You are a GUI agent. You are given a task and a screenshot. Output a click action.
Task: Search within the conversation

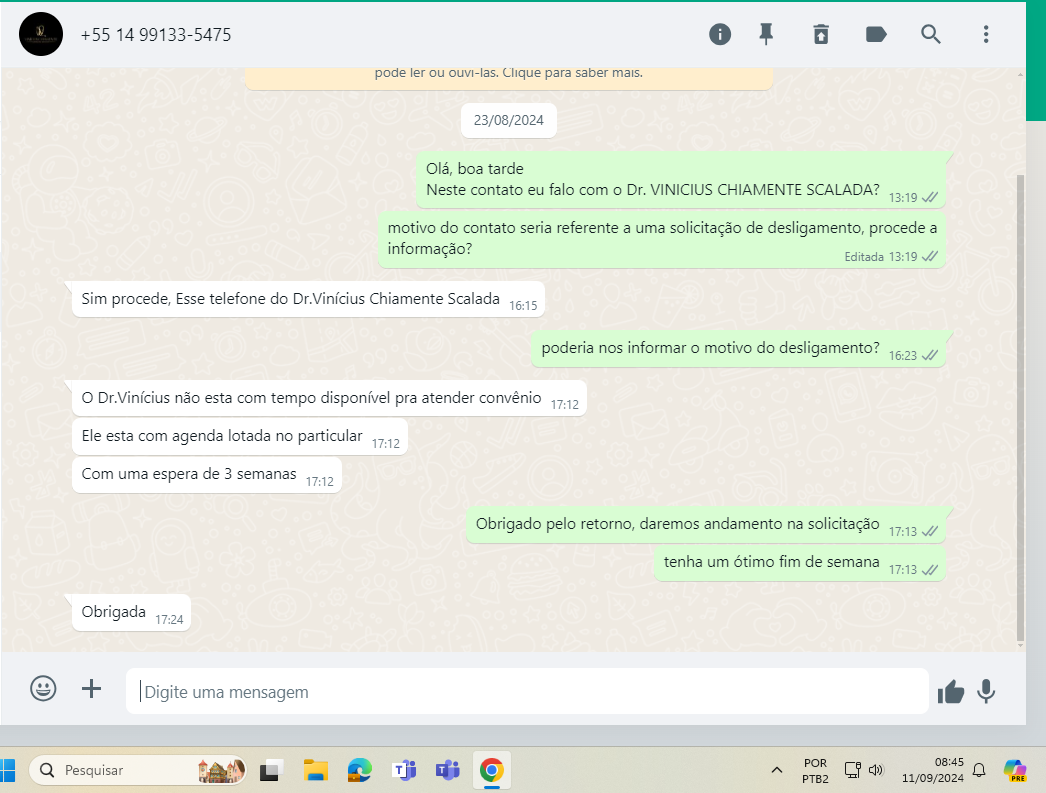pos(931,34)
